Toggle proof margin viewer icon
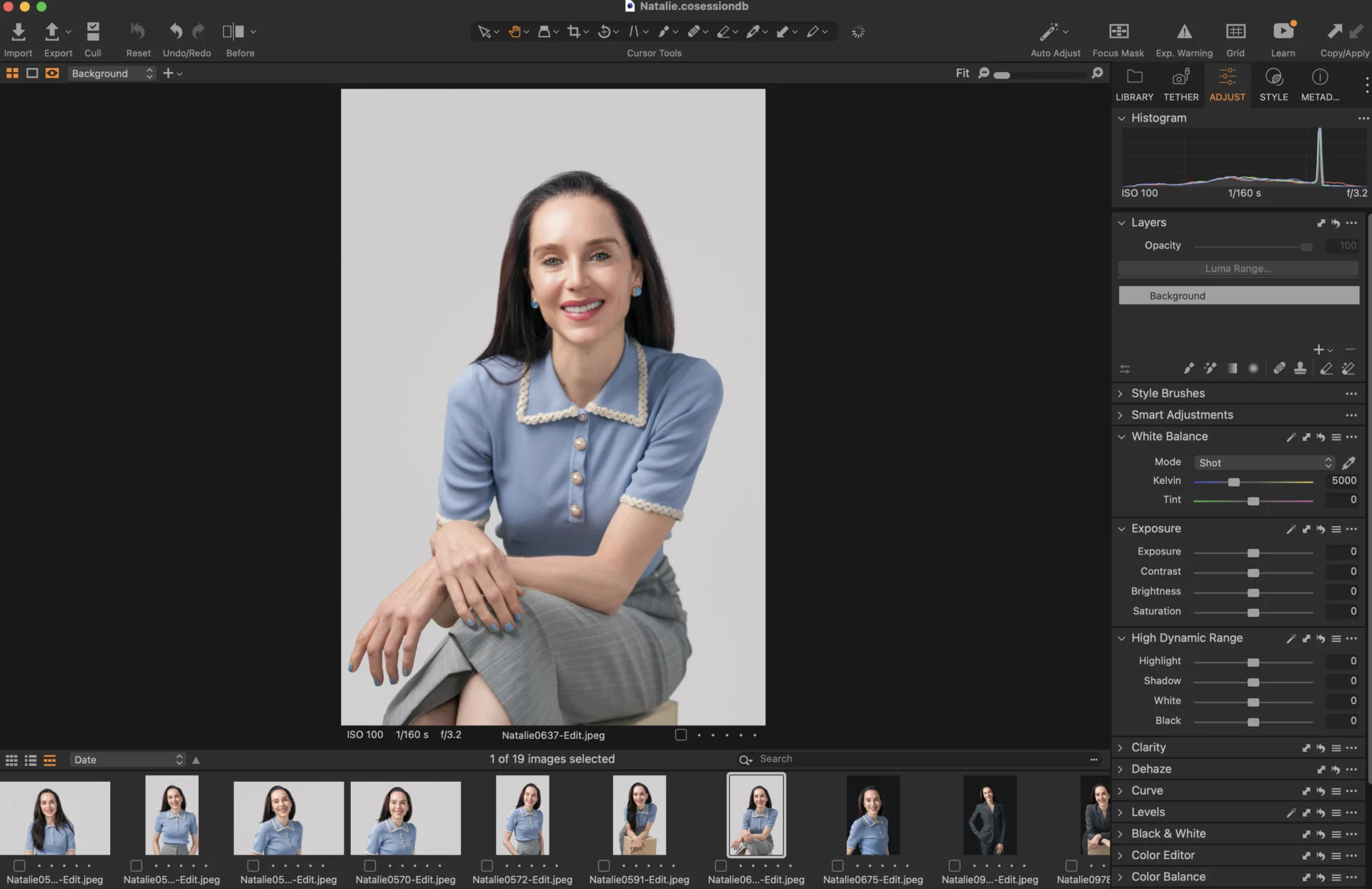This screenshot has height=889, width=1372. pos(52,73)
